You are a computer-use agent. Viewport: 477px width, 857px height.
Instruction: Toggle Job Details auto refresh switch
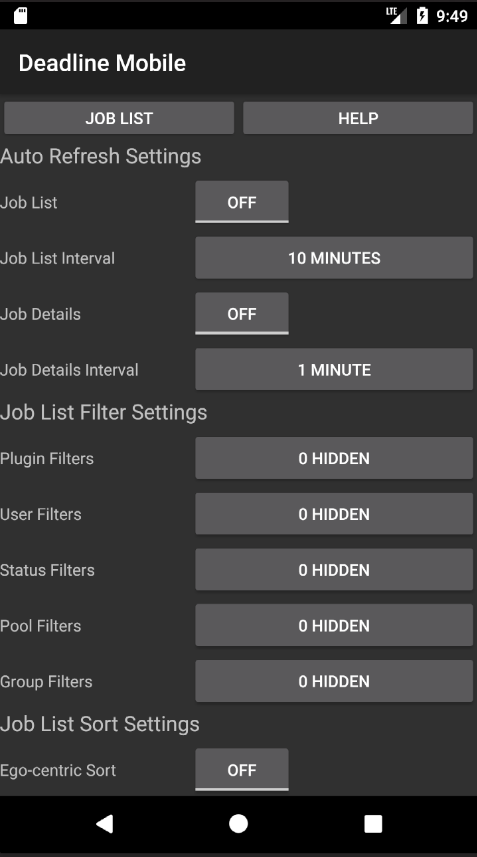(242, 314)
